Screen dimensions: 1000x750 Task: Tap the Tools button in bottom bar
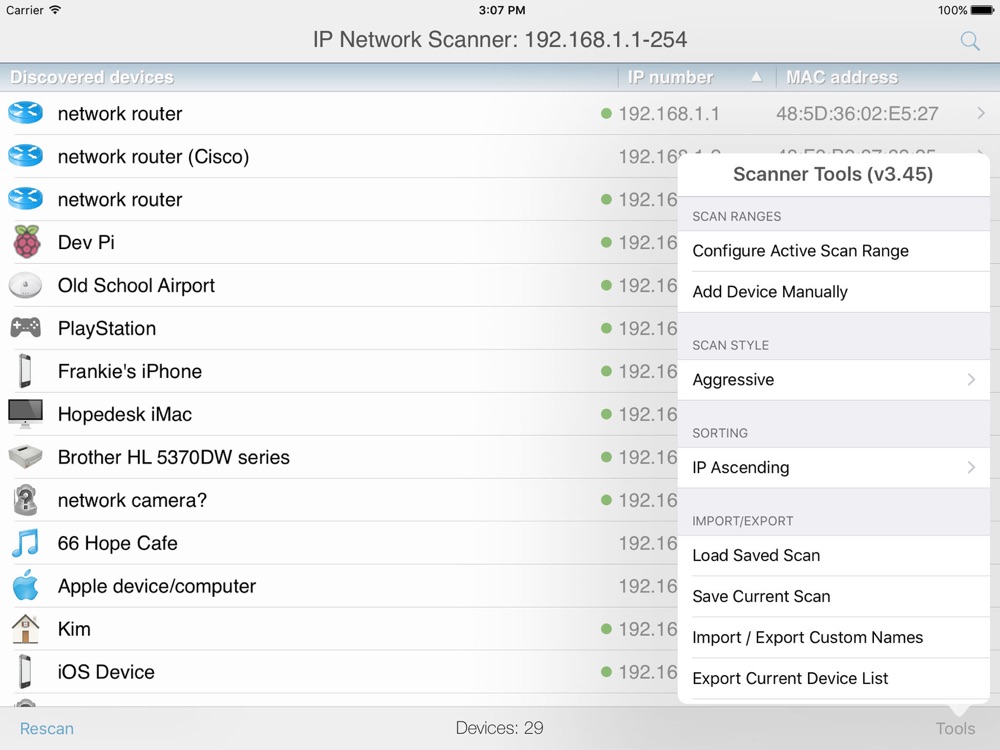[954, 728]
